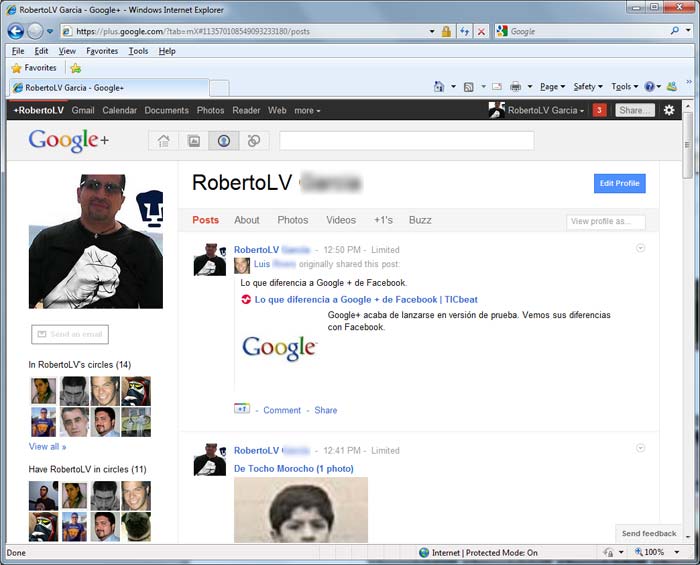Click the Messenger people icon in command bar
Image resolution: width=700 pixels, height=565 pixels.
point(671,86)
